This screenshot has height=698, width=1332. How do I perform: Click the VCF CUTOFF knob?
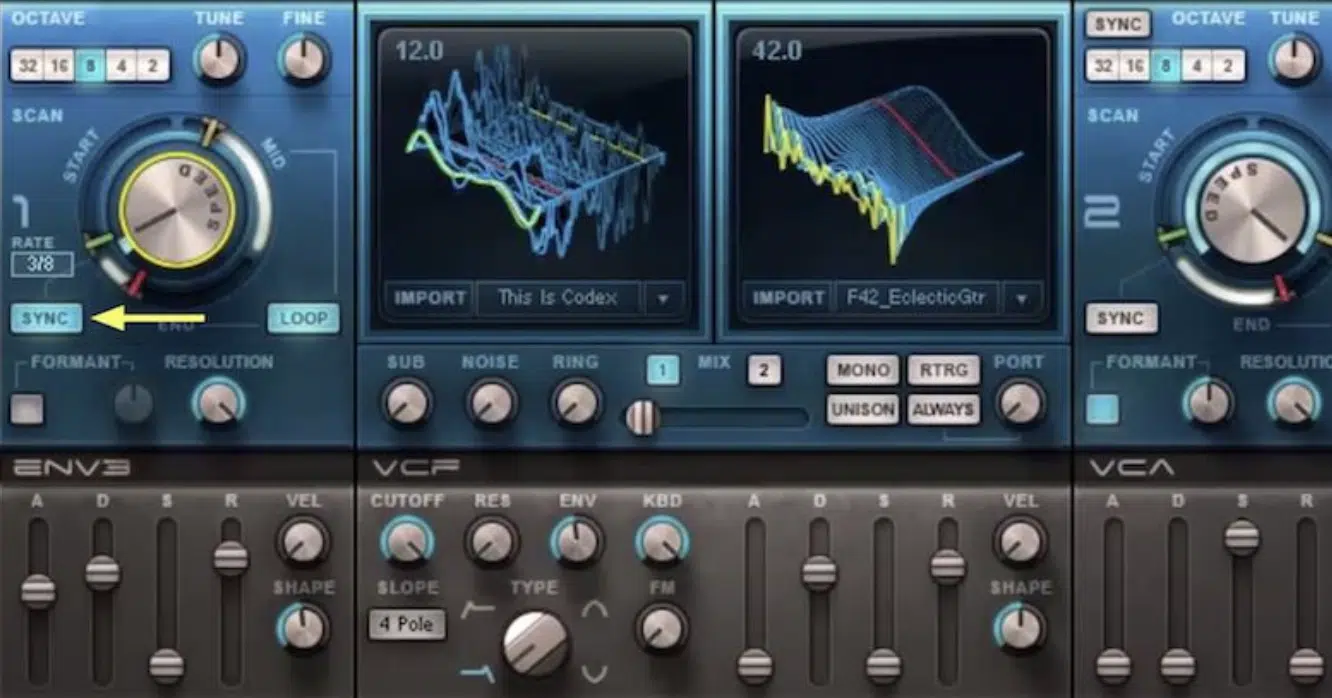(407, 542)
